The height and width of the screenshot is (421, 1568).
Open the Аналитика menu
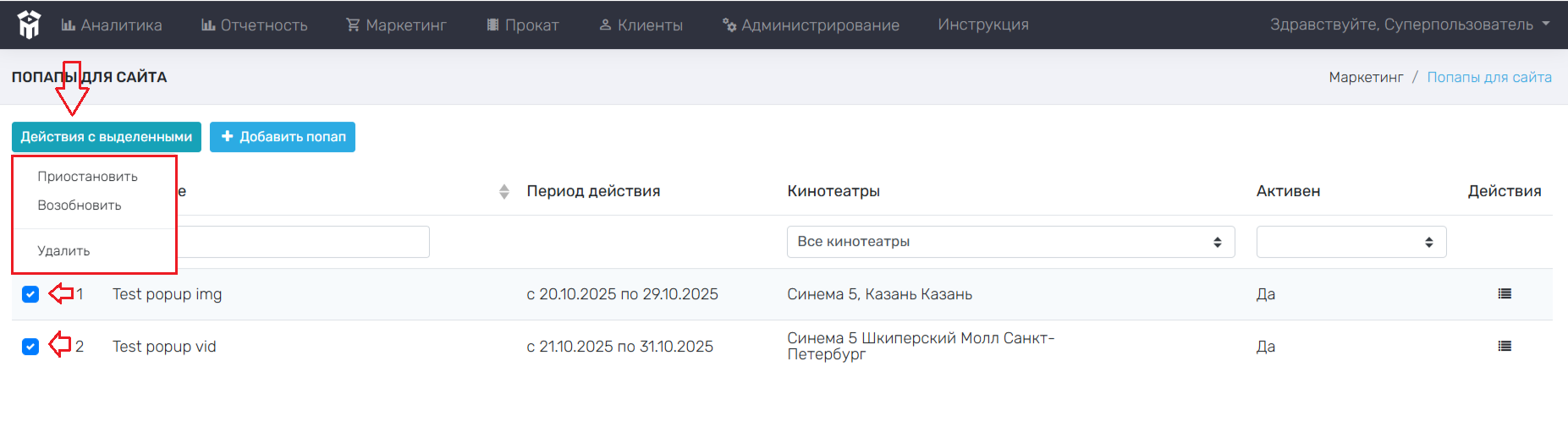[x=112, y=25]
